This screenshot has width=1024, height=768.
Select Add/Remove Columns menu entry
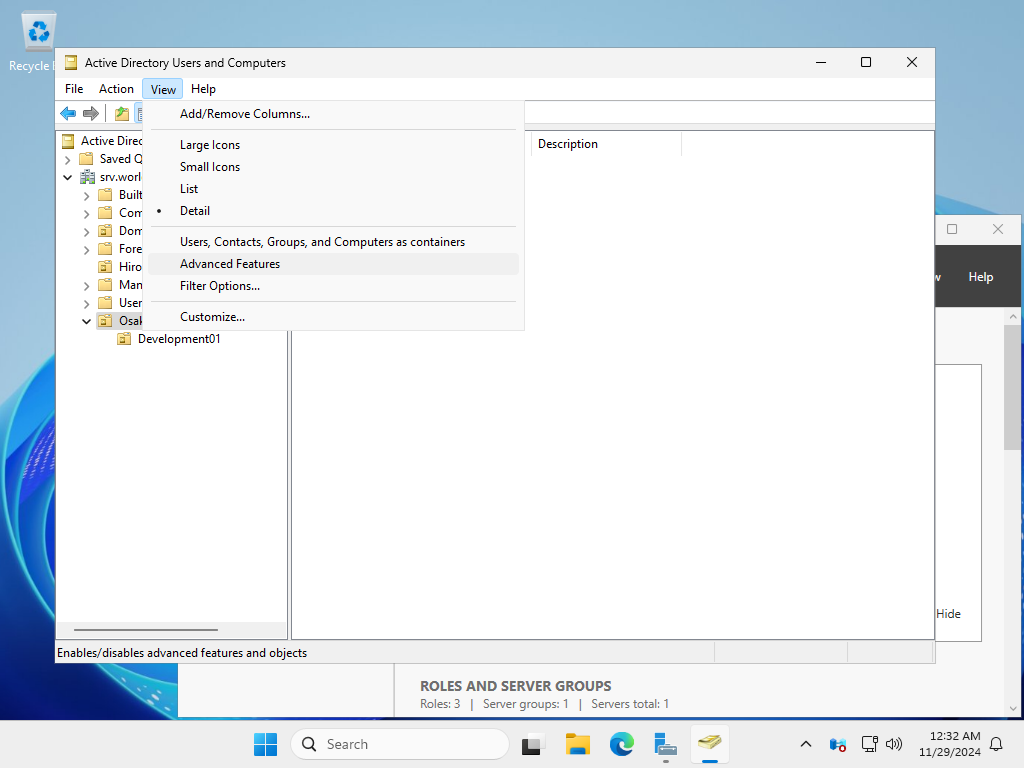coord(245,114)
